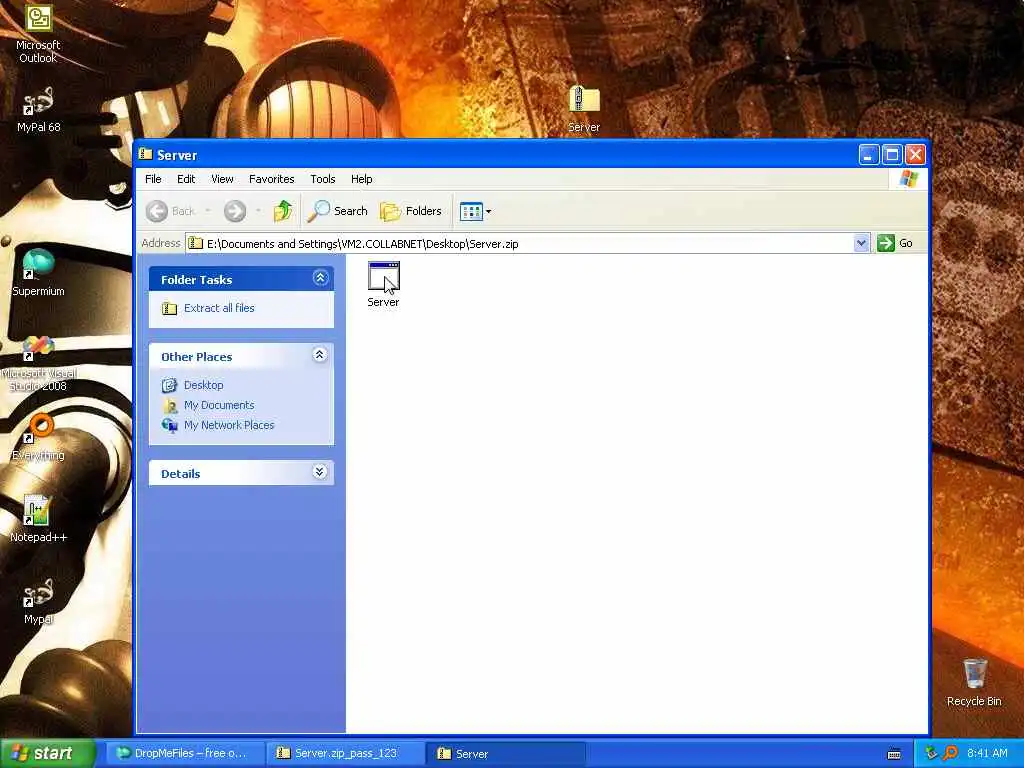
Task: Click the address bar path field
Action: click(x=528, y=244)
